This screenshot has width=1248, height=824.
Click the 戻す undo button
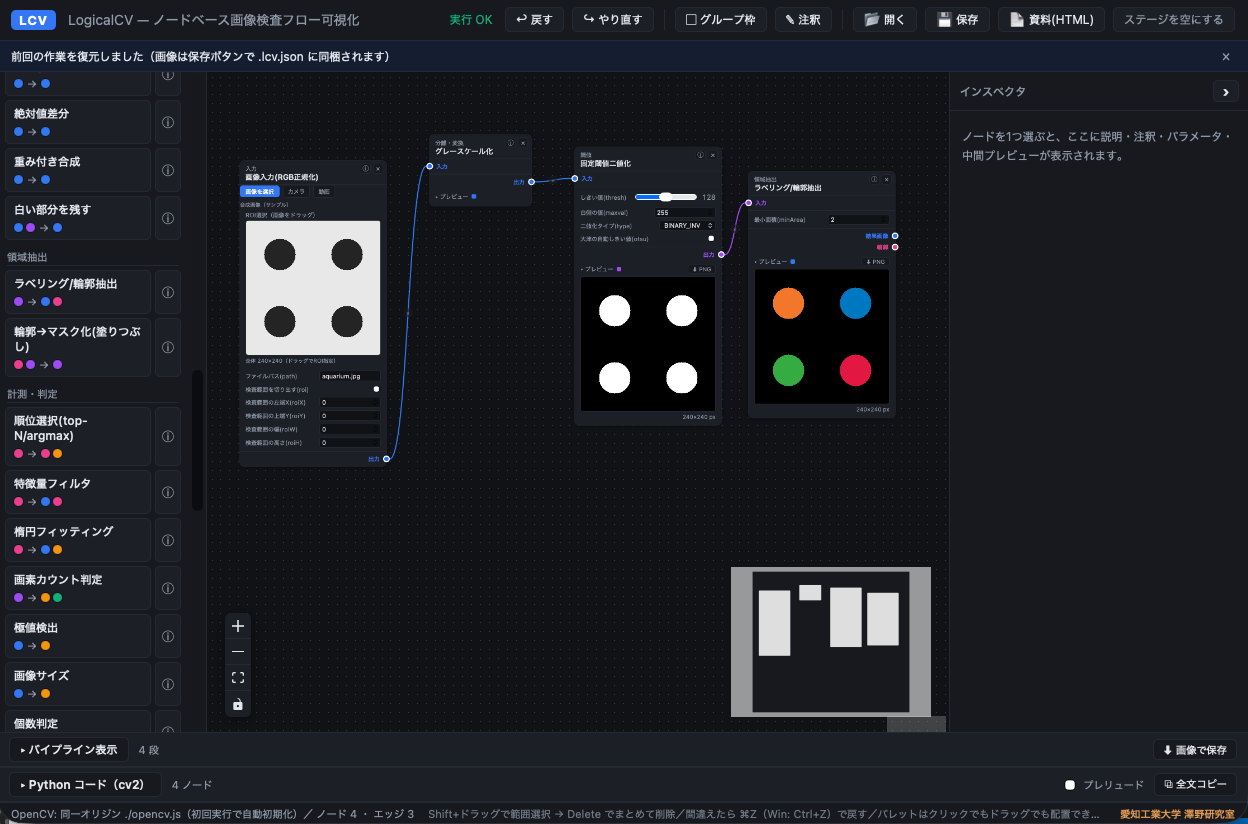pos(535,19)
